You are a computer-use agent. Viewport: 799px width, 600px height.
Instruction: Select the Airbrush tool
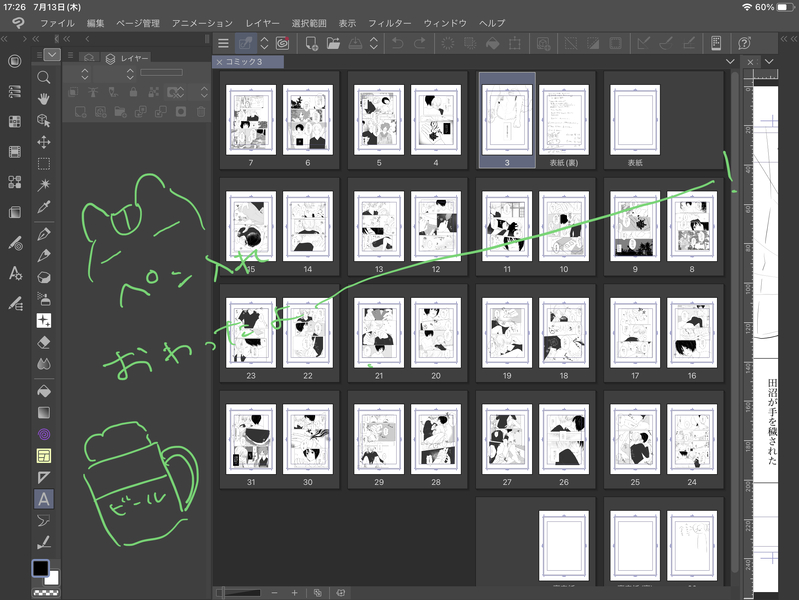tap(44, 299)
